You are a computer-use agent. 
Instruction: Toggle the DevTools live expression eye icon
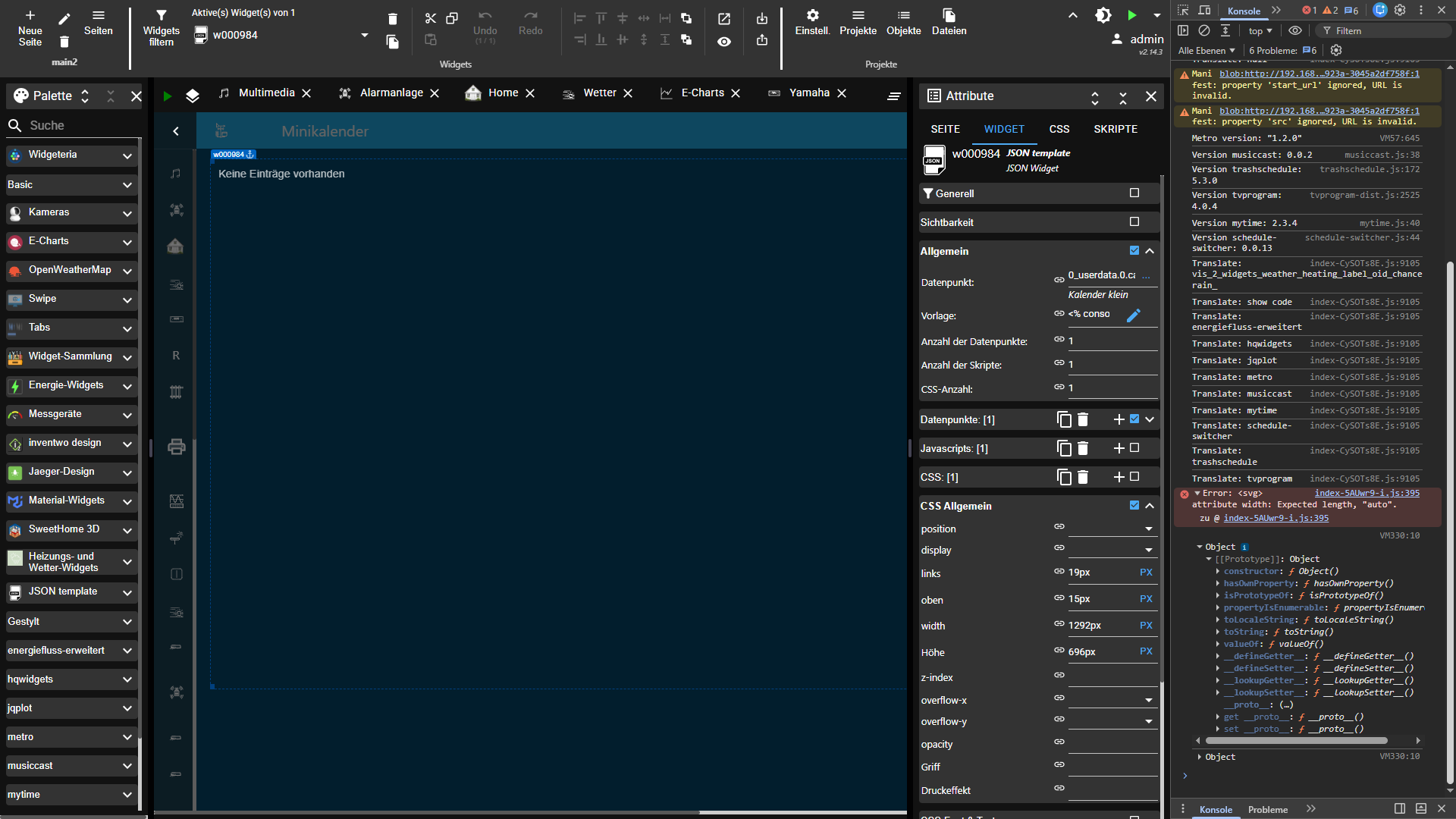click(x=1295, y=30)
